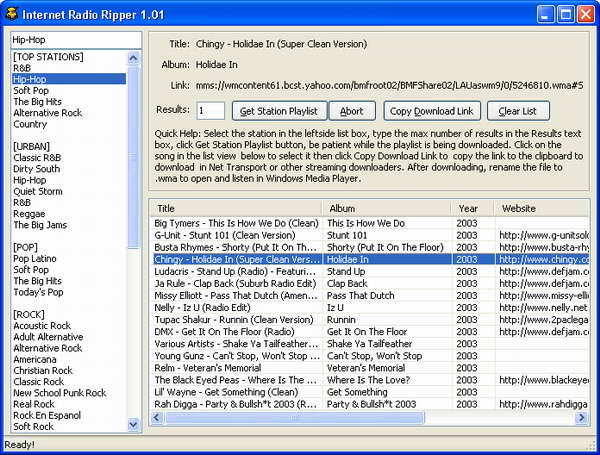The width and height of the screenshot is (600, 455).
Task: Select Classic Rock station
Action: click(x=39, y=382)
